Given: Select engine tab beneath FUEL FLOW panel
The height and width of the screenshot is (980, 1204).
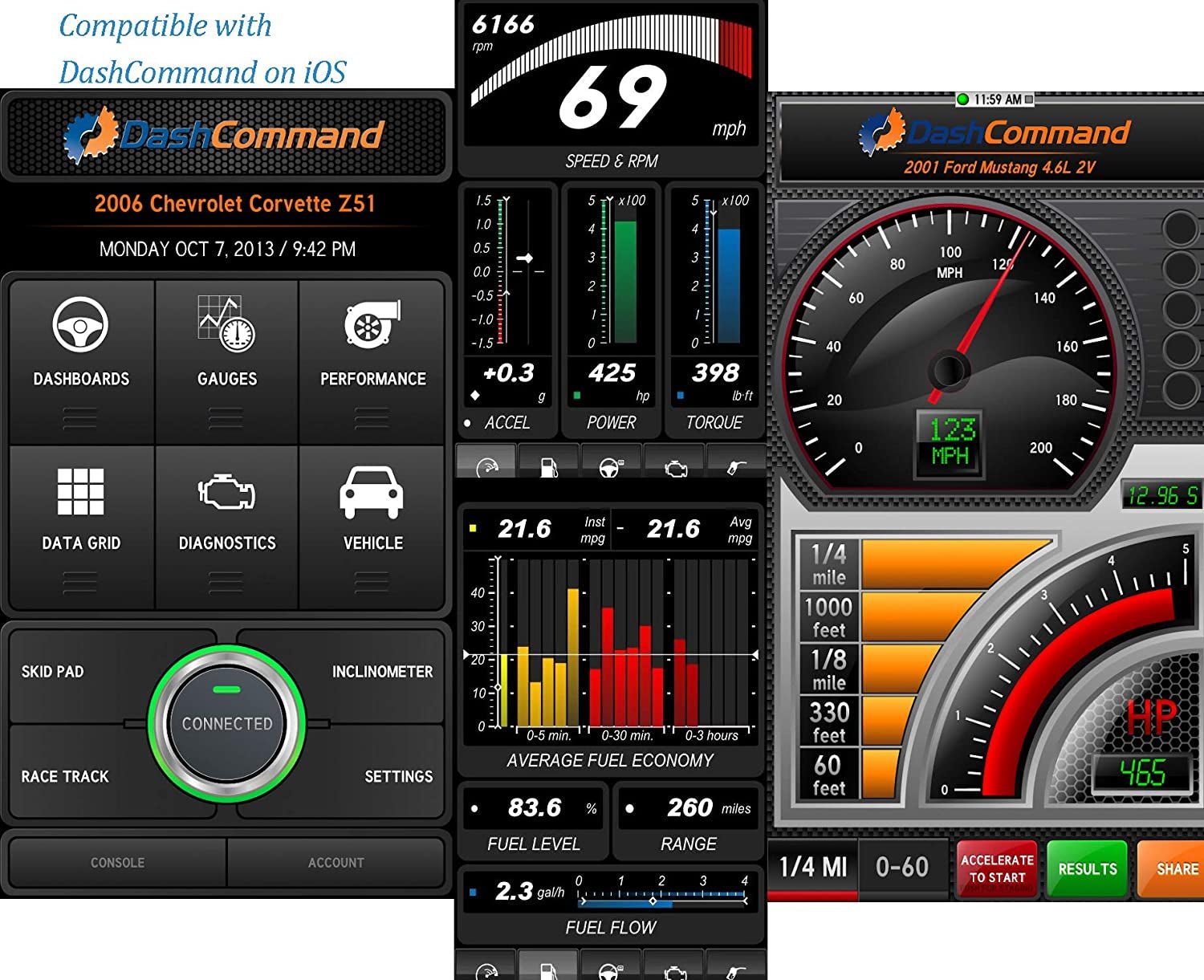Looking at the screenshot, I should pos(673,966).
